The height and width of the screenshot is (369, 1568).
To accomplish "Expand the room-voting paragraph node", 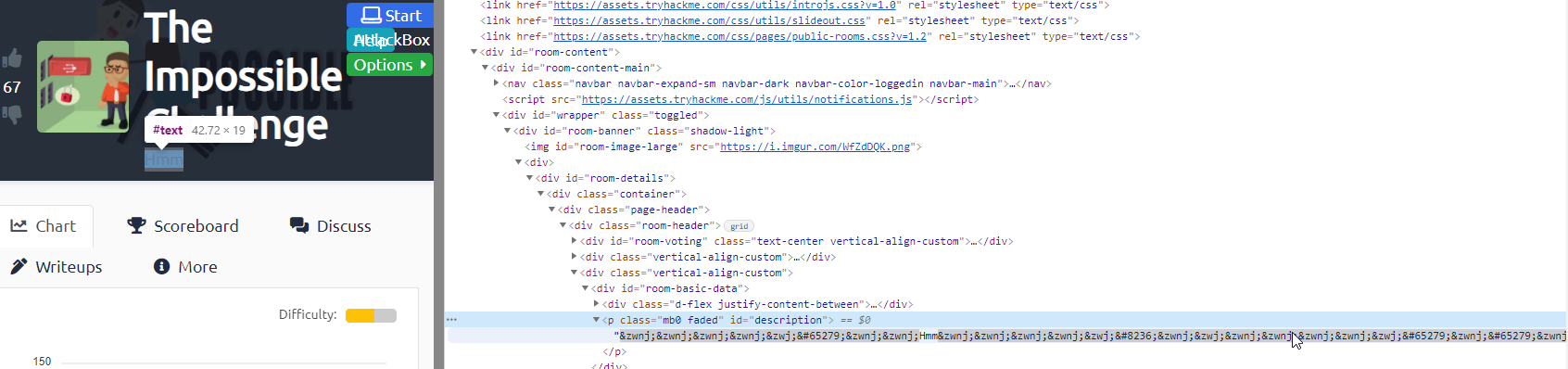I will (574, 241).
